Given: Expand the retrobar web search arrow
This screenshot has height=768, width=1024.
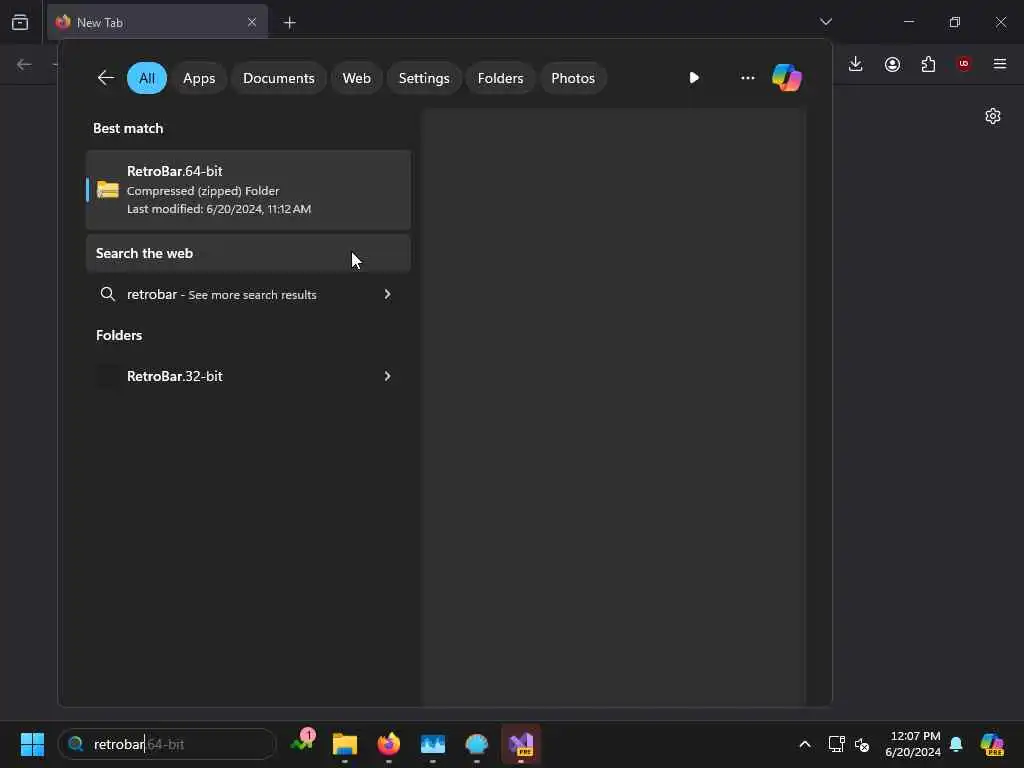Looking at the screenshot, I should tap(387, 295).
